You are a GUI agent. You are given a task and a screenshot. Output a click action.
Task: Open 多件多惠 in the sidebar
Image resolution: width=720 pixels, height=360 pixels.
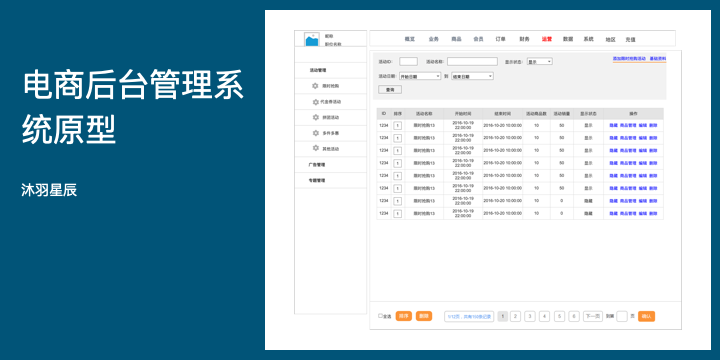pos(331,133)
